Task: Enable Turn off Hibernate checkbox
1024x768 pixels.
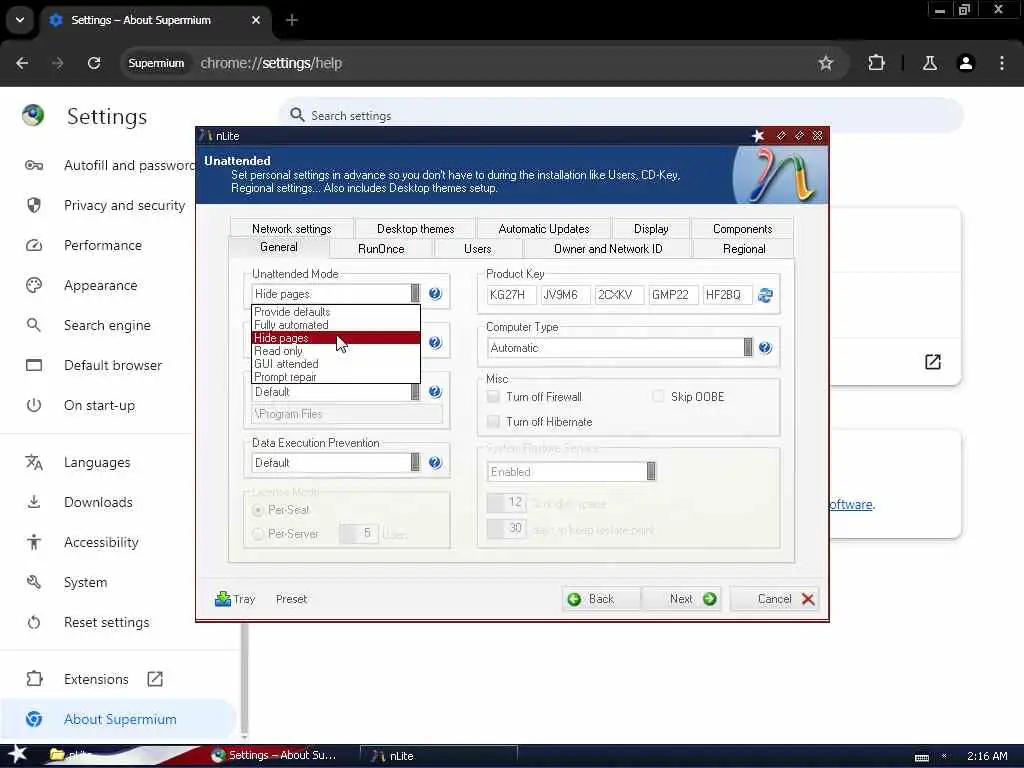Action: coord(493,422)
